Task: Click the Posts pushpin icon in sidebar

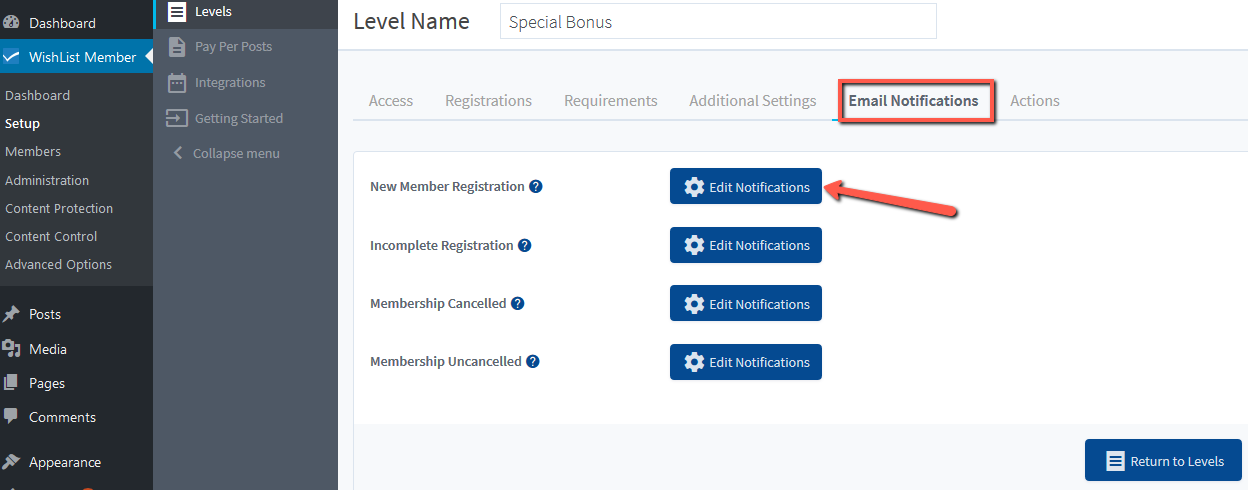Action: [11, 314]
